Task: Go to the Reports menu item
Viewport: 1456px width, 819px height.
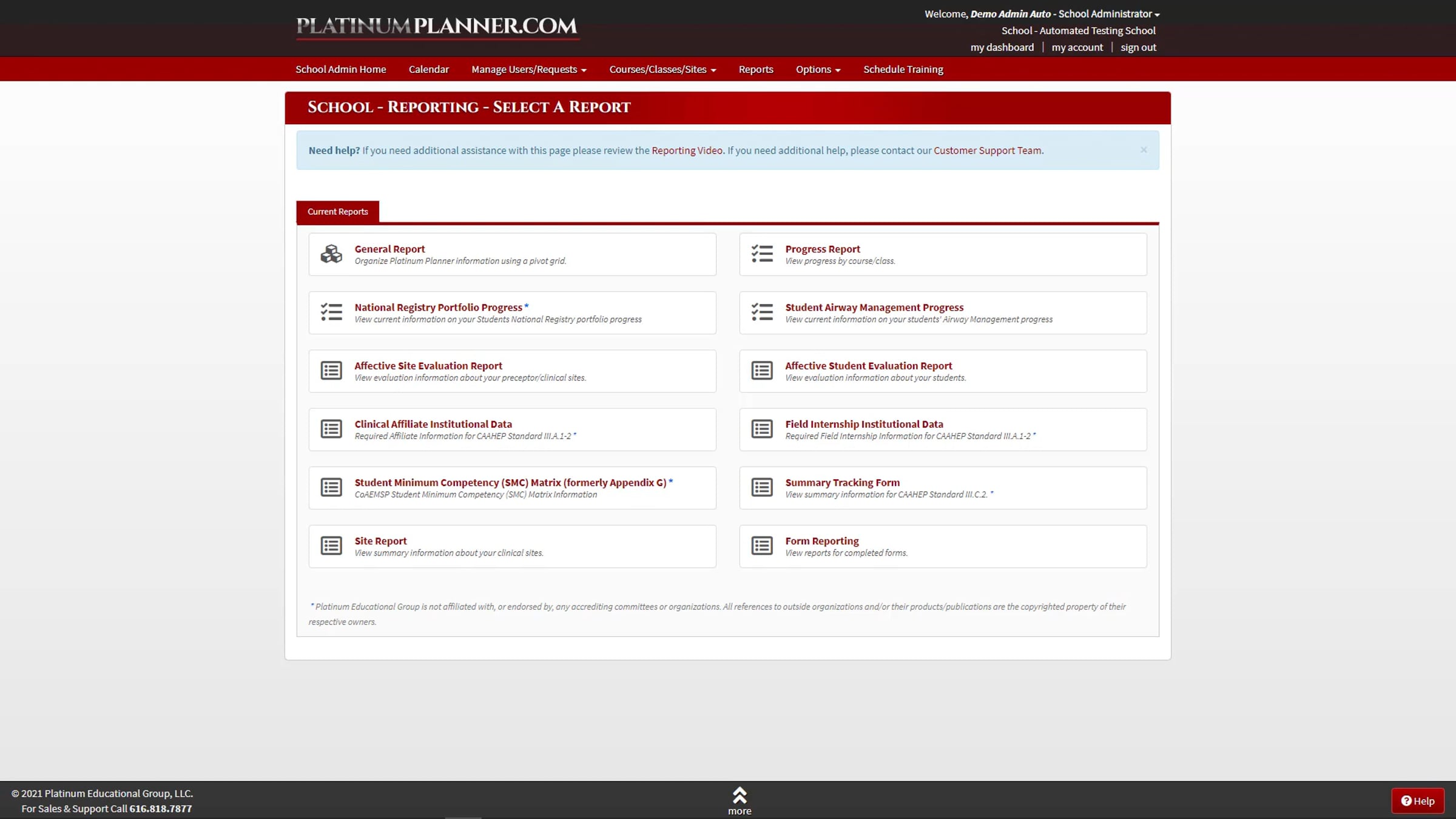Action: click(x=755, y=70)
